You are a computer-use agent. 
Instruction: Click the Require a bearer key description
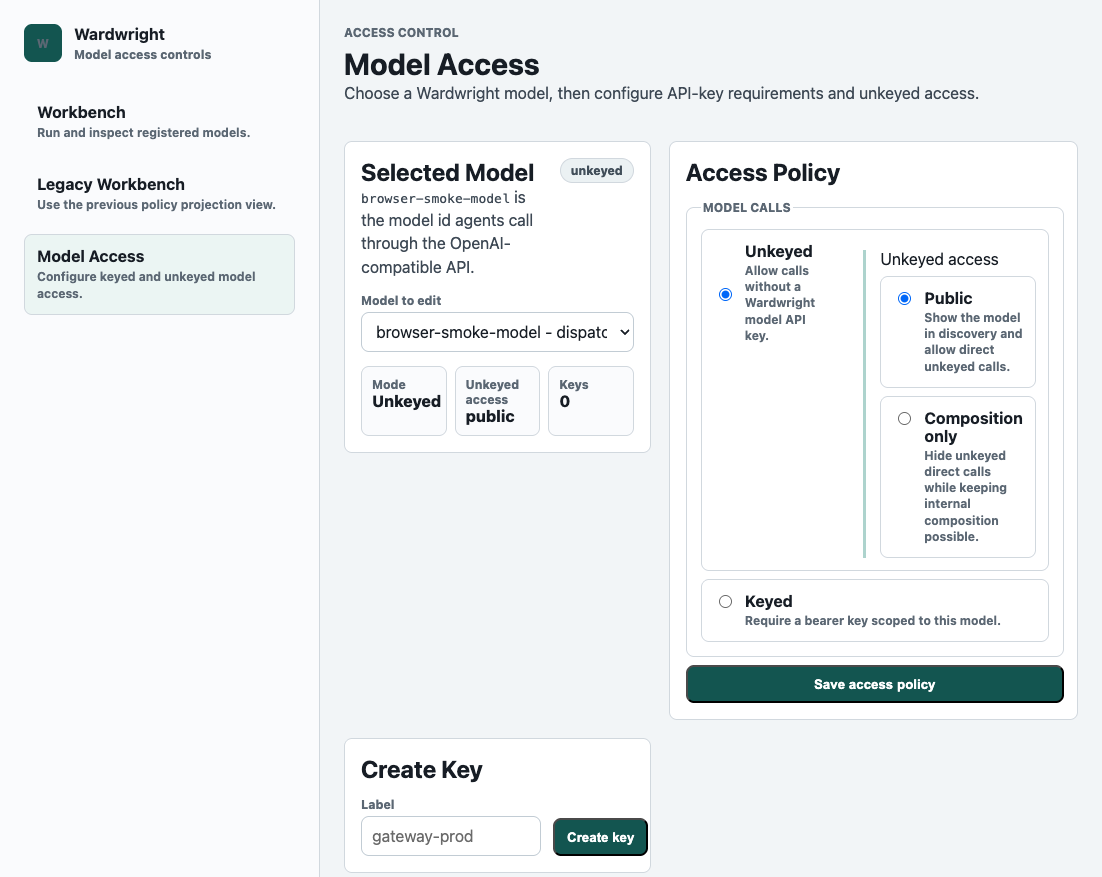pos(872,621)
